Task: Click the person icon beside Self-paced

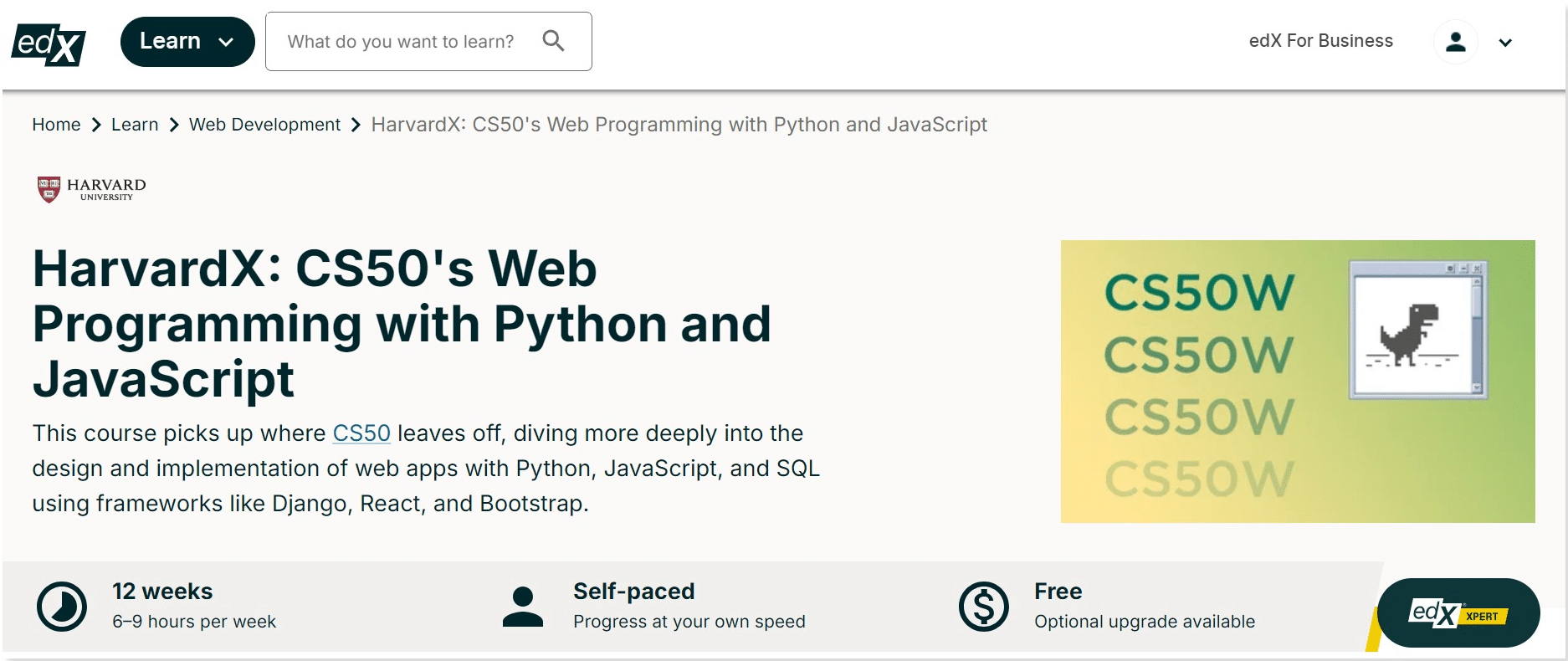Action: (x=523, y=607)
